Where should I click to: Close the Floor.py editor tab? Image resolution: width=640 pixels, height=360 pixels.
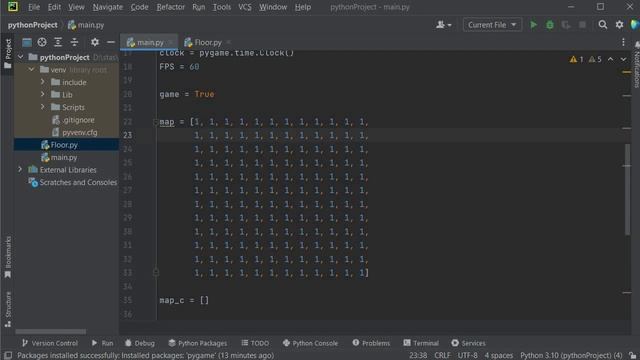tap(229, 42)
